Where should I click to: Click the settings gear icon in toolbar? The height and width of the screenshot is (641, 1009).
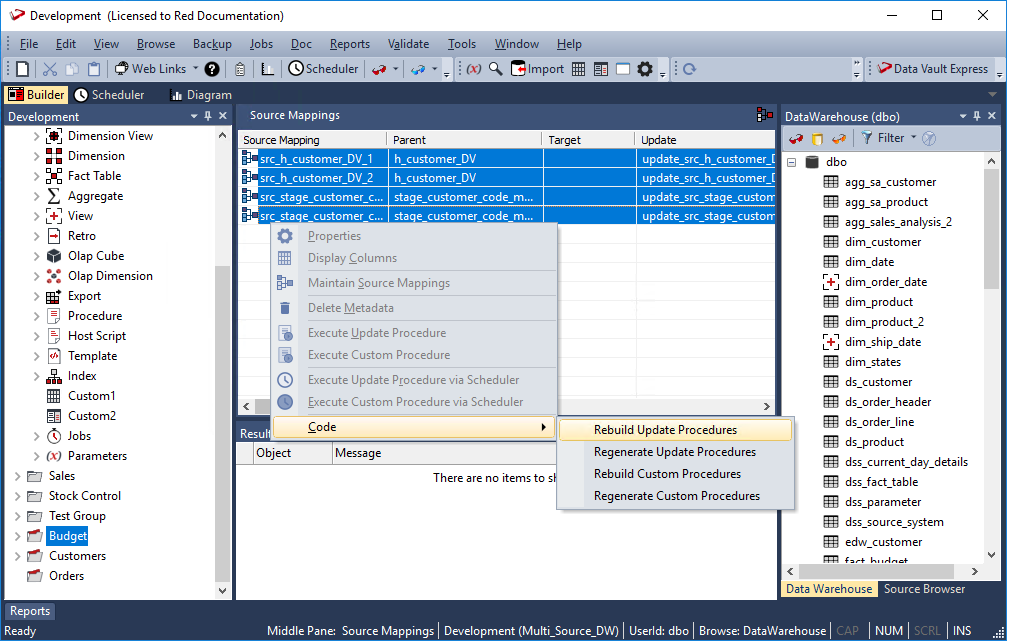tap(645, 69)
